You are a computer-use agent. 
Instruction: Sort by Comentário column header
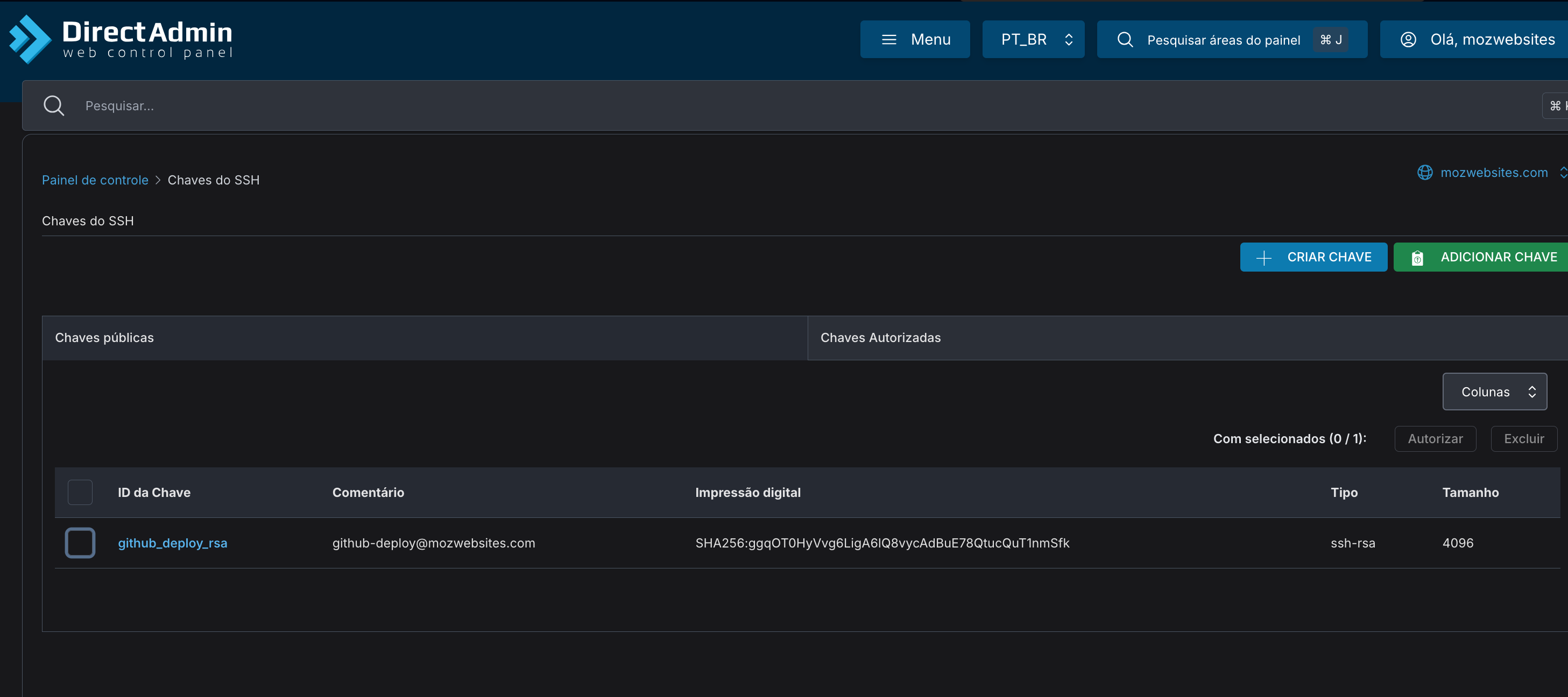pyautogui.click(x=368, y=492)
